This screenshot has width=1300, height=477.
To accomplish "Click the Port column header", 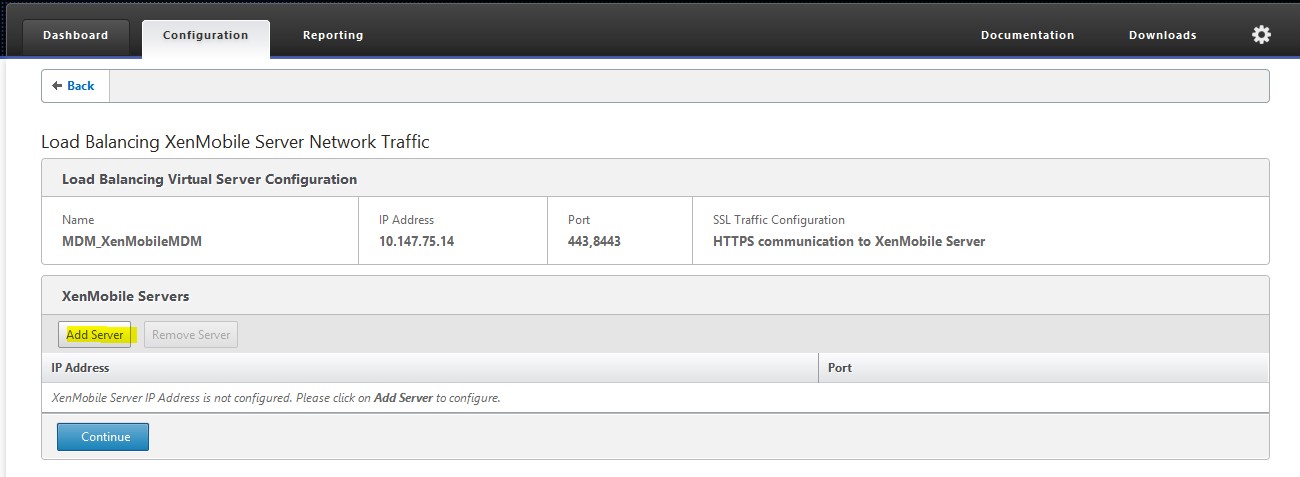I will pyautogui.click(x=840, y=368).
